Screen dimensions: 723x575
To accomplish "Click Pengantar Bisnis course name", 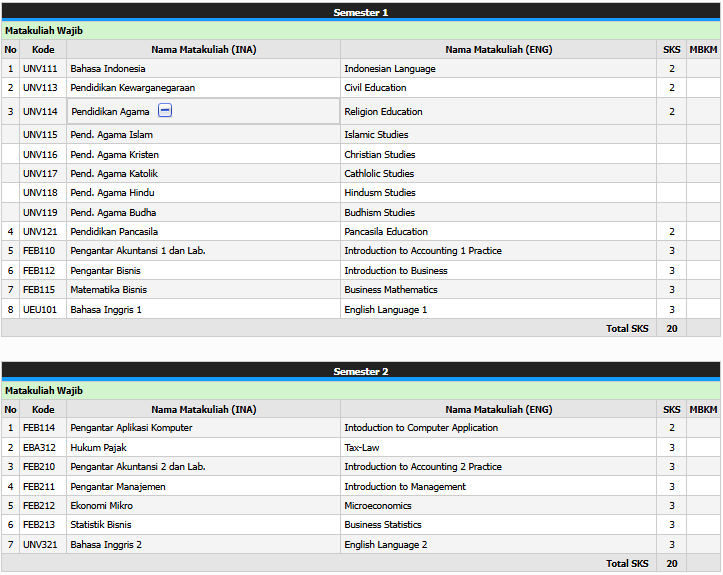I will (x=105, y=271).
